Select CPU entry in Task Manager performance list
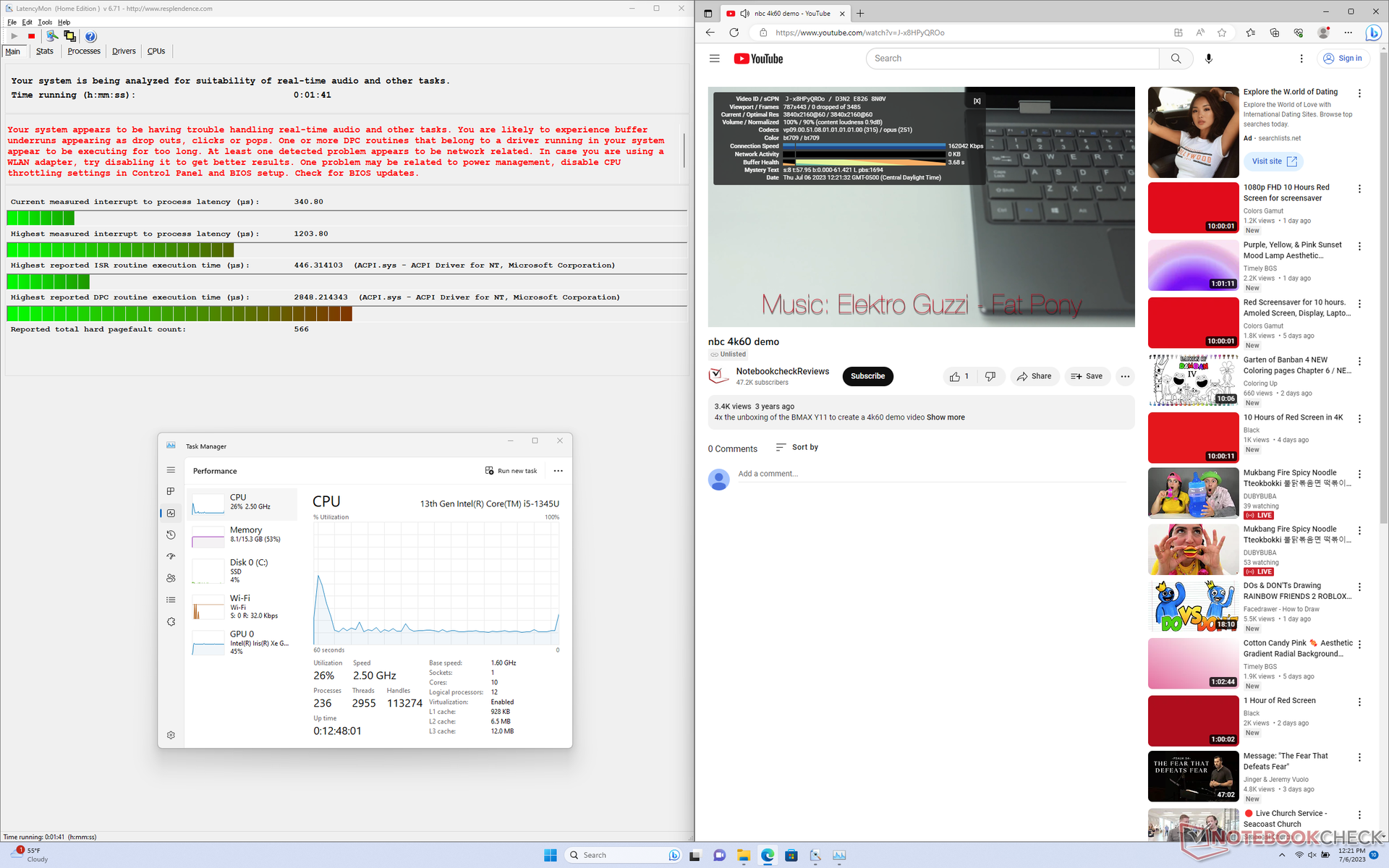The image size is (1389, 868). pyautogui.click(x=242, y=503)
